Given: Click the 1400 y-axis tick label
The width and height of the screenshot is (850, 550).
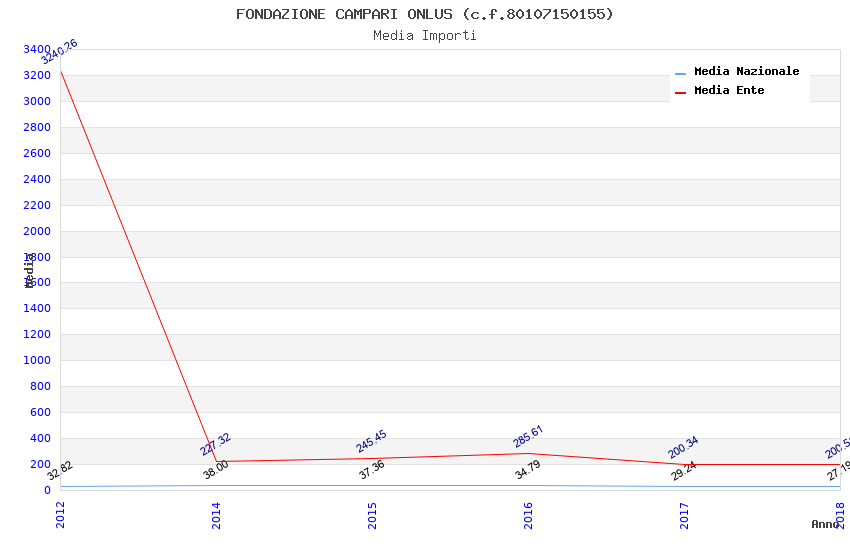Looking at the screenshot, I should [x=37, y=308].
